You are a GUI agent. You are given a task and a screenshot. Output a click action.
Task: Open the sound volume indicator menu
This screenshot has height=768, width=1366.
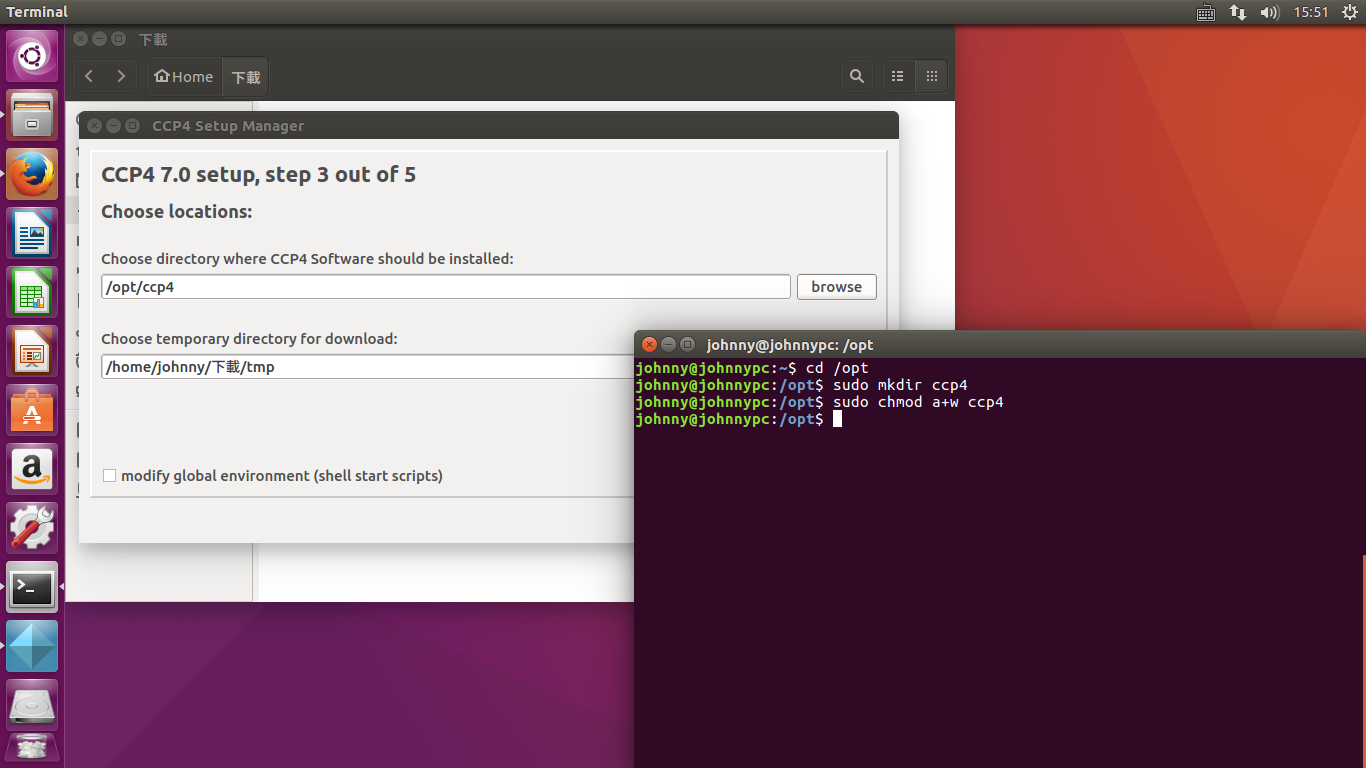pyautogui.click(x=1269, y=12)
